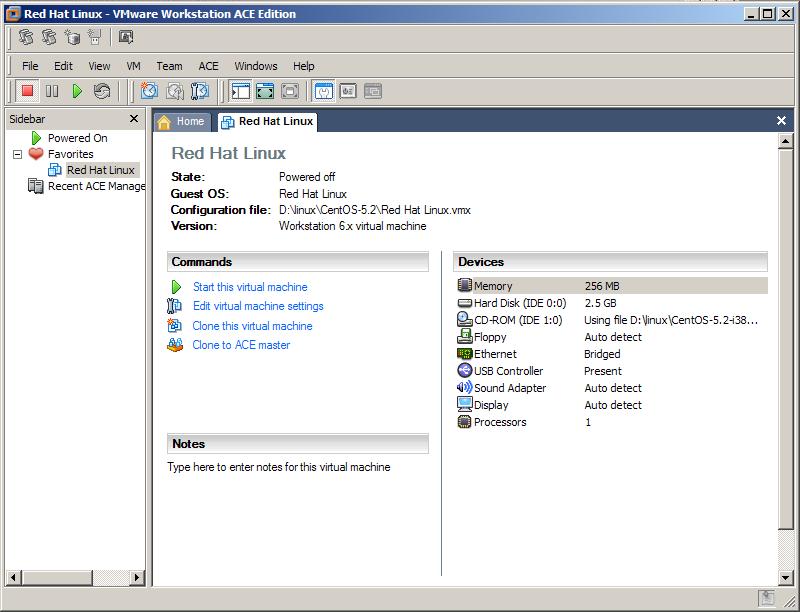Open the ACE menu
Viewport: 800px width, 612px height.
click(x=208, y=66)
